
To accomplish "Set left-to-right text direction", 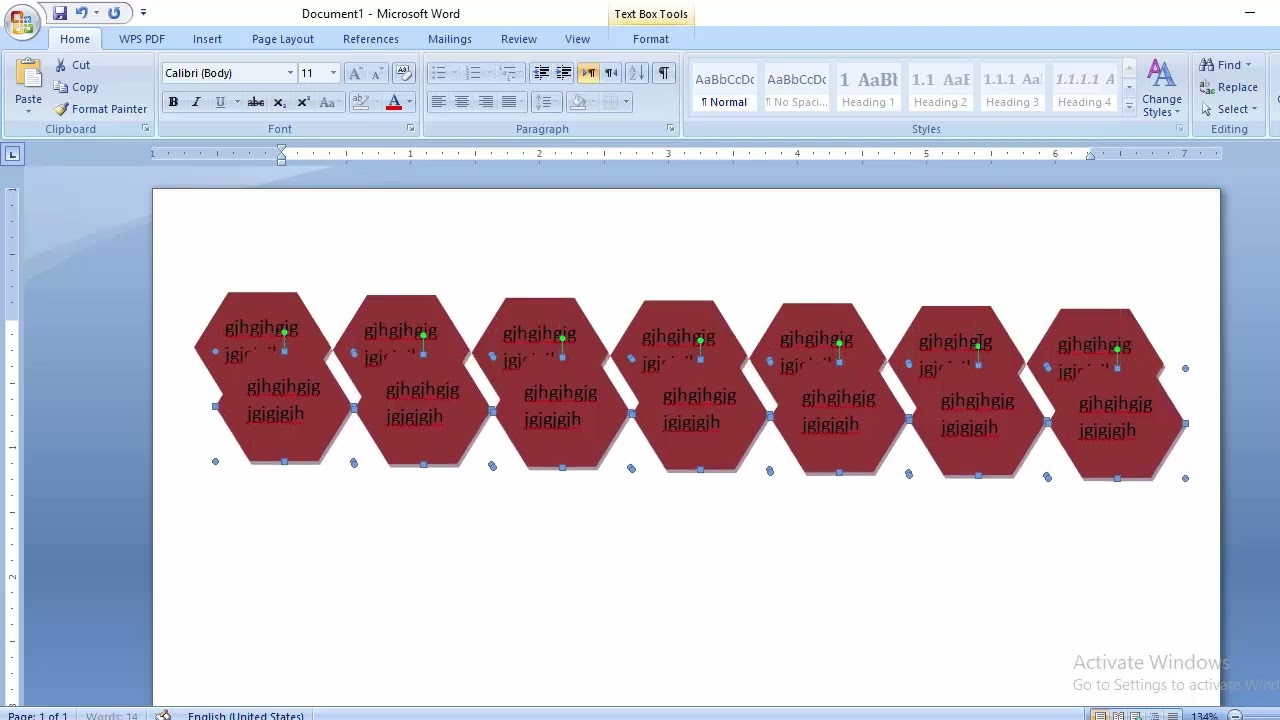I will click(588, 73).
